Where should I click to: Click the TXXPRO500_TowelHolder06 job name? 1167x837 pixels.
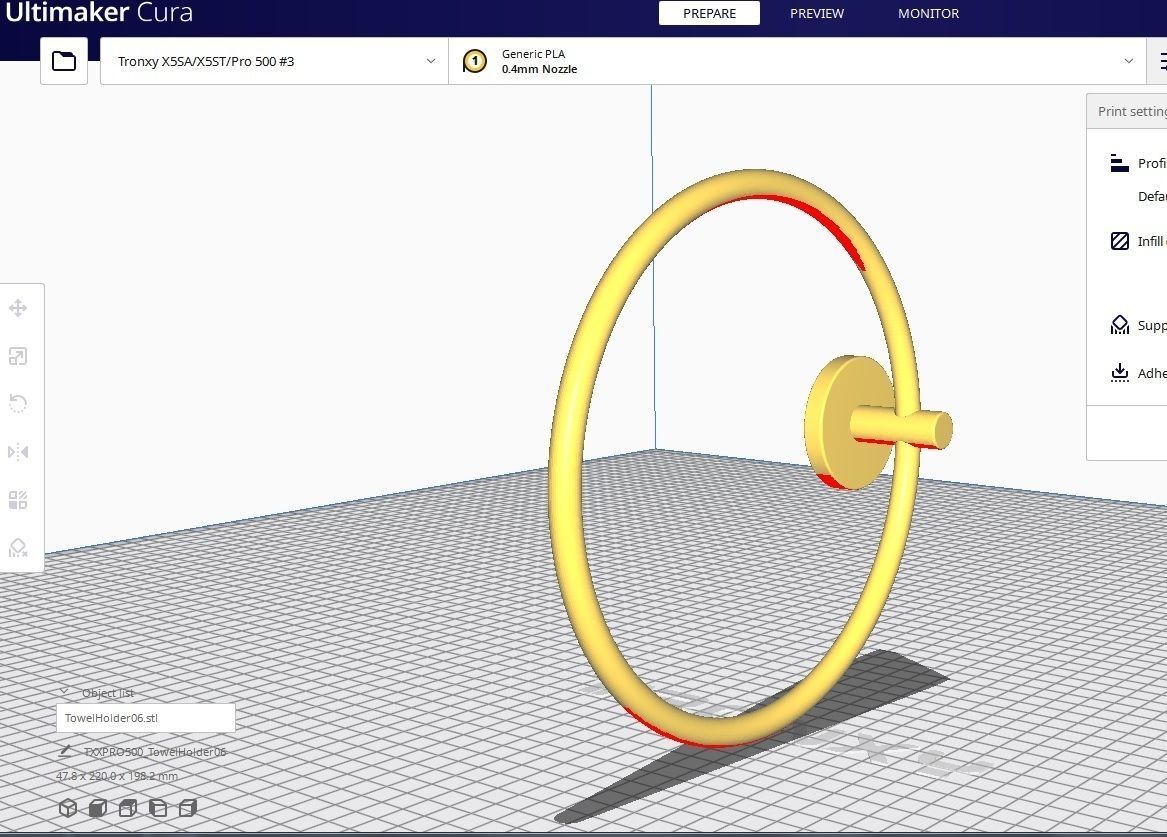point(155,751)
